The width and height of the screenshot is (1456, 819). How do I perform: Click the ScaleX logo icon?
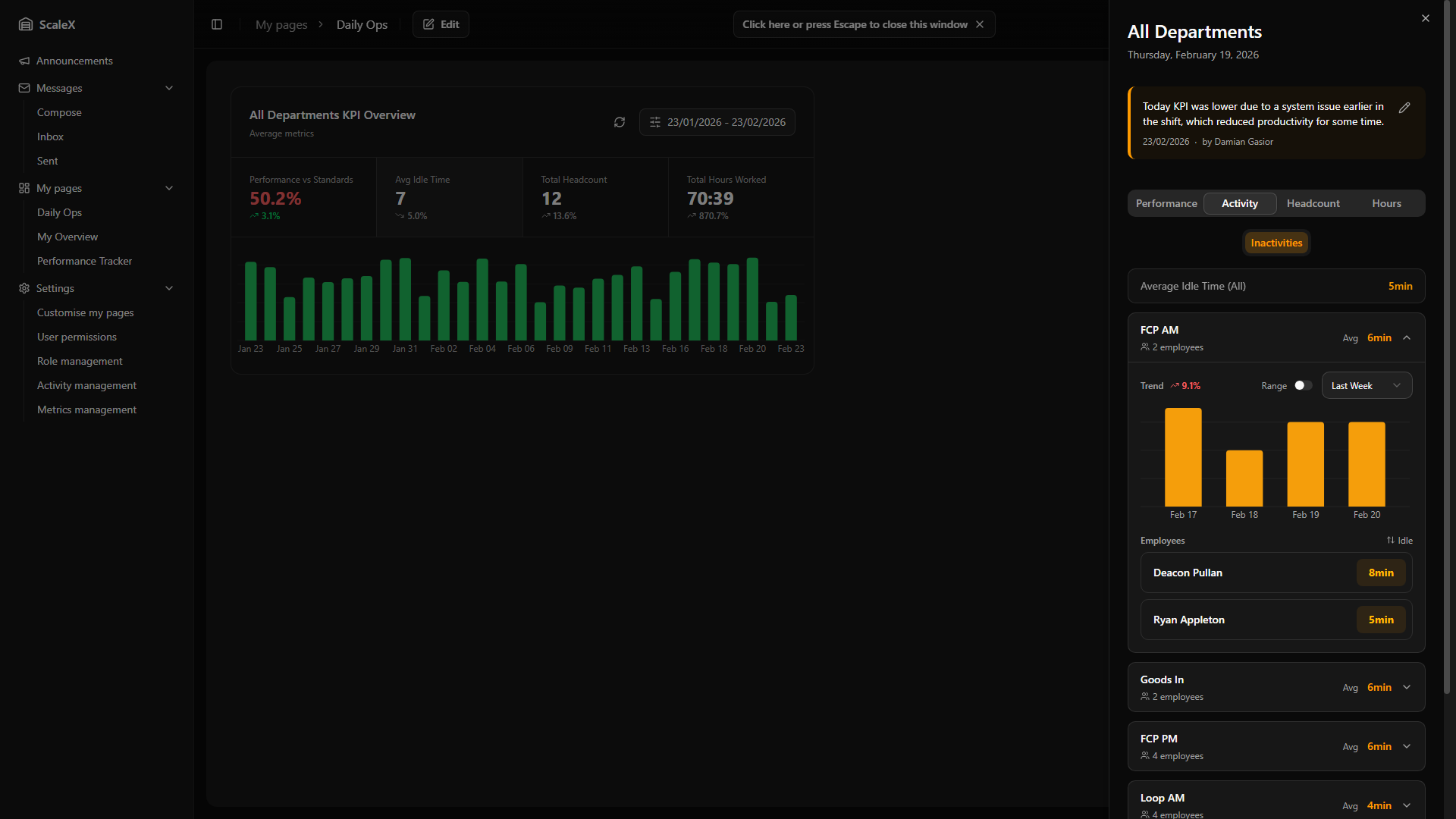[x=26, y=24]
